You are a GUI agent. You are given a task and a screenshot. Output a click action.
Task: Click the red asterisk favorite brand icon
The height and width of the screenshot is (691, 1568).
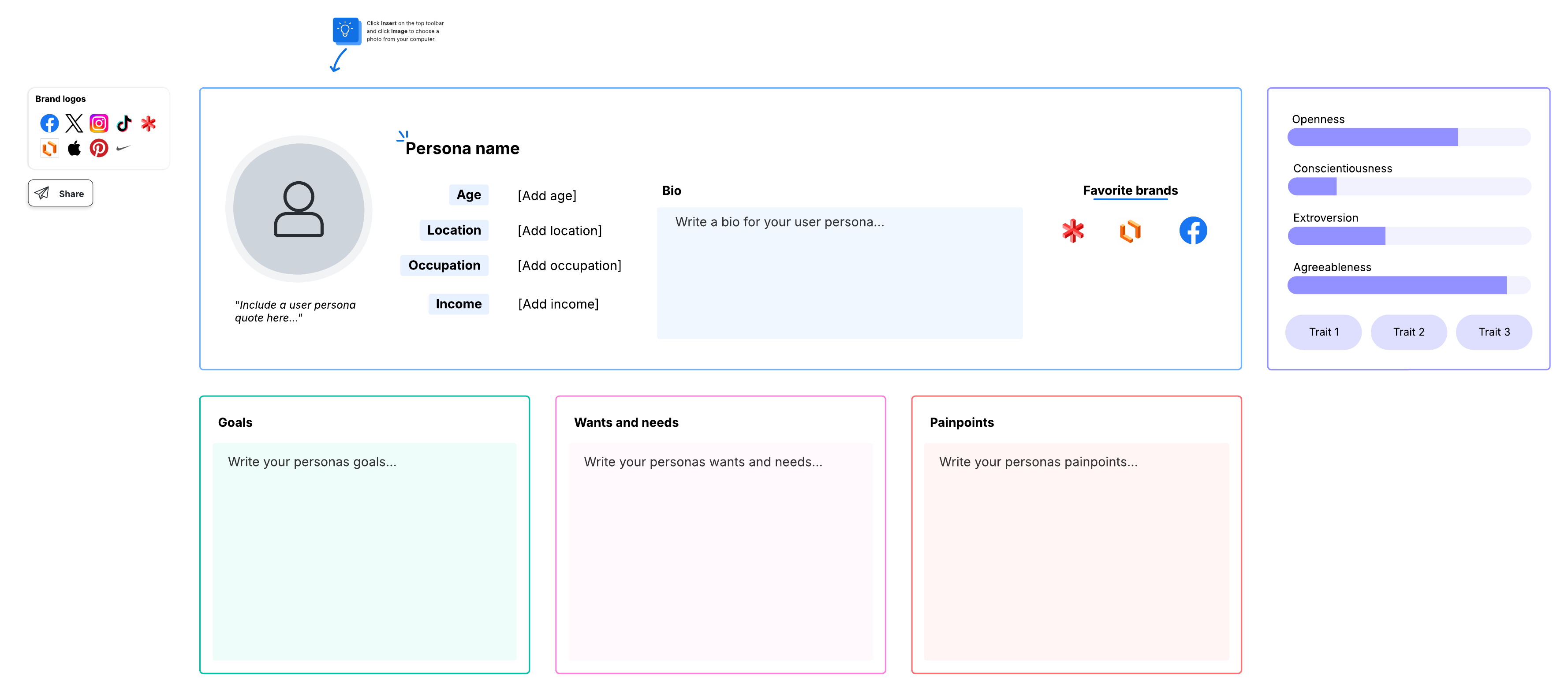pyautogui.click(x=1073, y=231)
